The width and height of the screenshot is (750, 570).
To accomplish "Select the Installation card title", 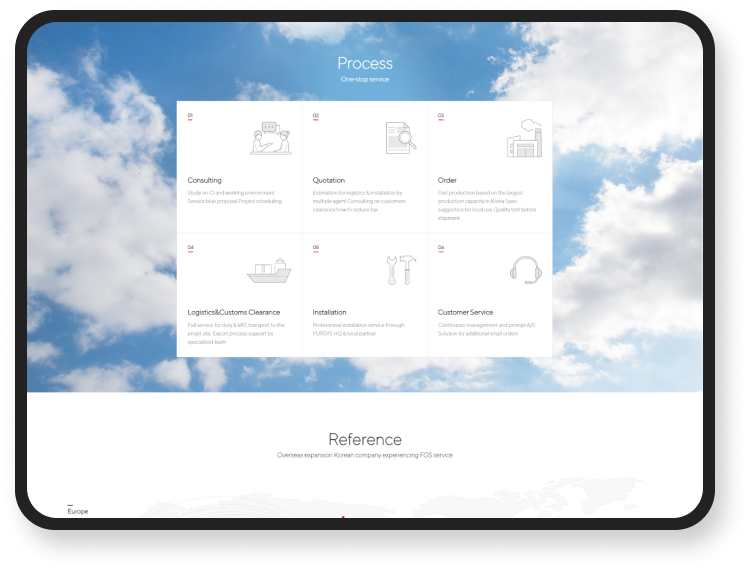I will (x=329, y=312).
